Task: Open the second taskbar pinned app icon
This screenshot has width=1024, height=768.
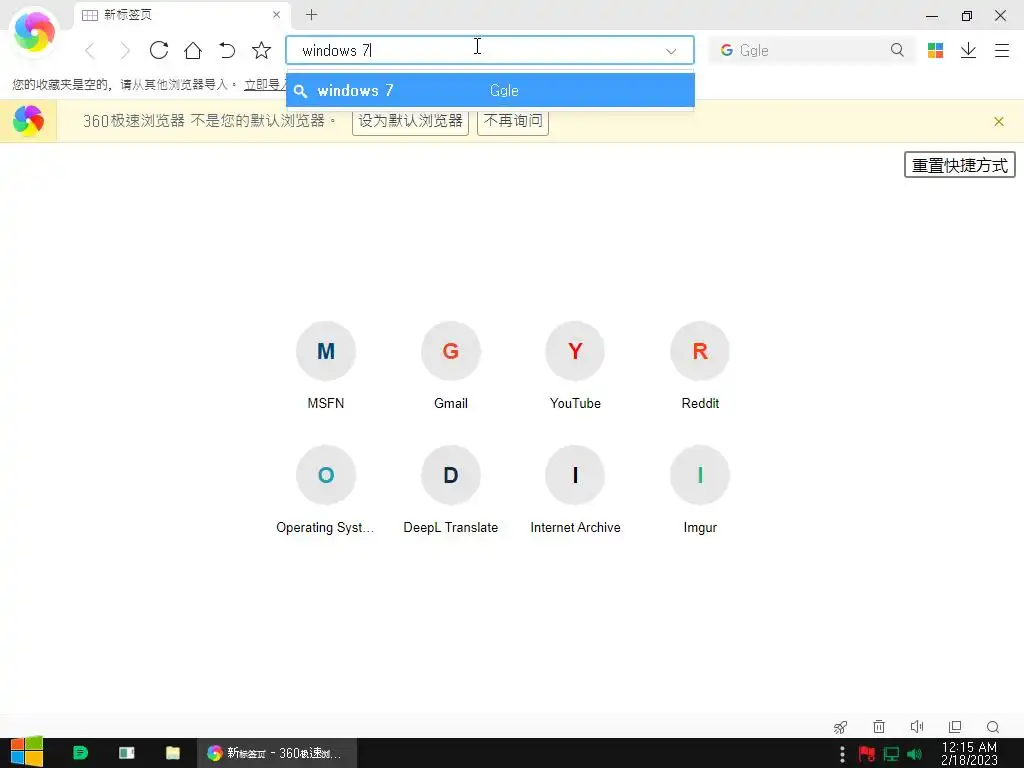Action: (127, 753)
